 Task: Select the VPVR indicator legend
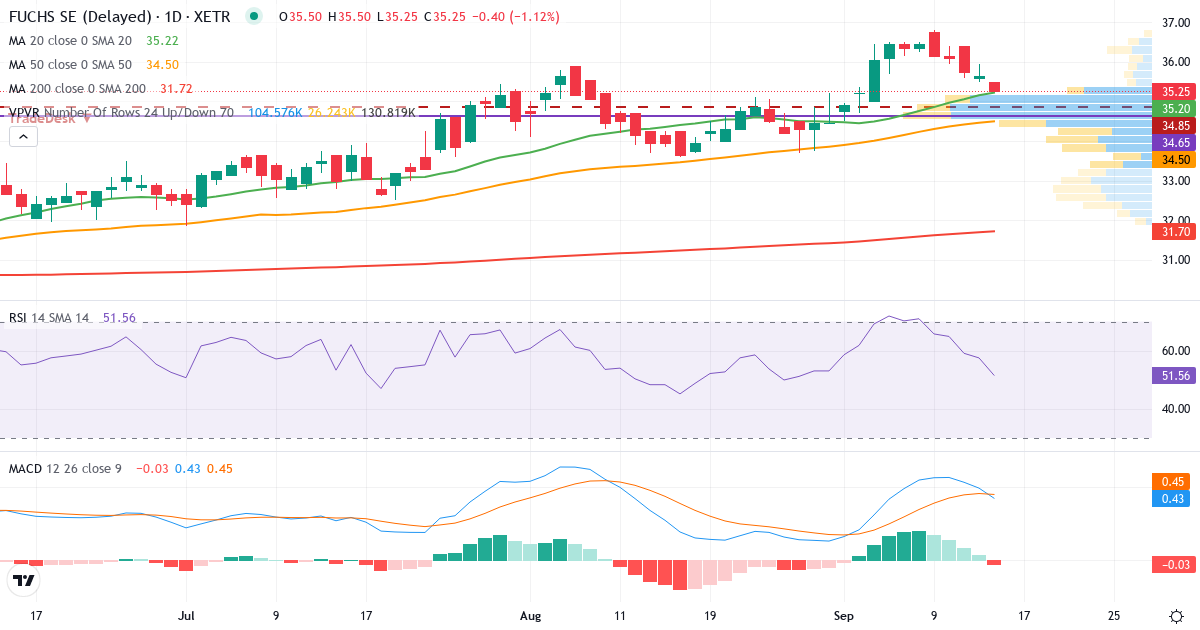(x=121, y=113)
